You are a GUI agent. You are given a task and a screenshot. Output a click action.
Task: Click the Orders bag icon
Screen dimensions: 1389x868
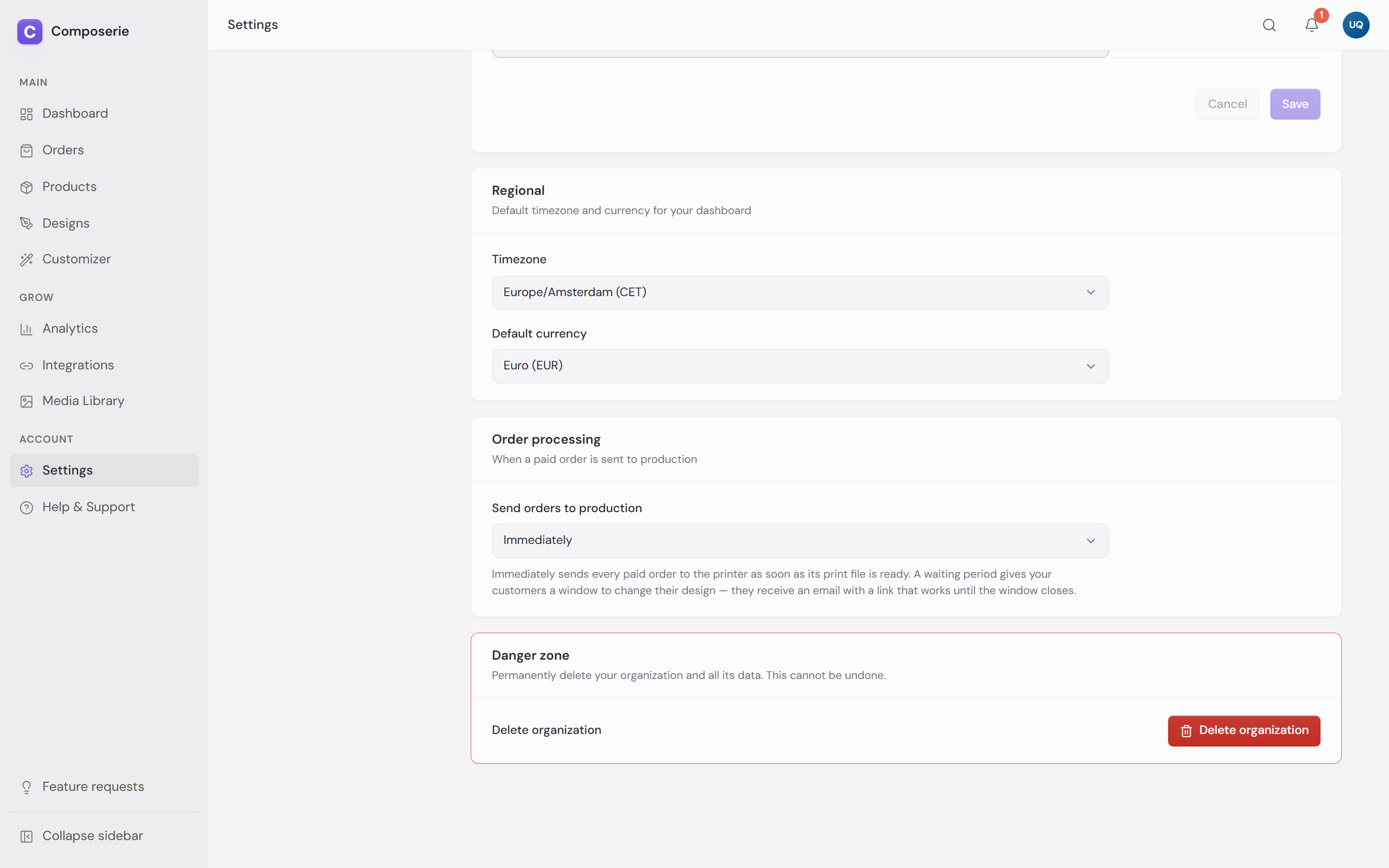pyautogui.click(x=27, y=150)
